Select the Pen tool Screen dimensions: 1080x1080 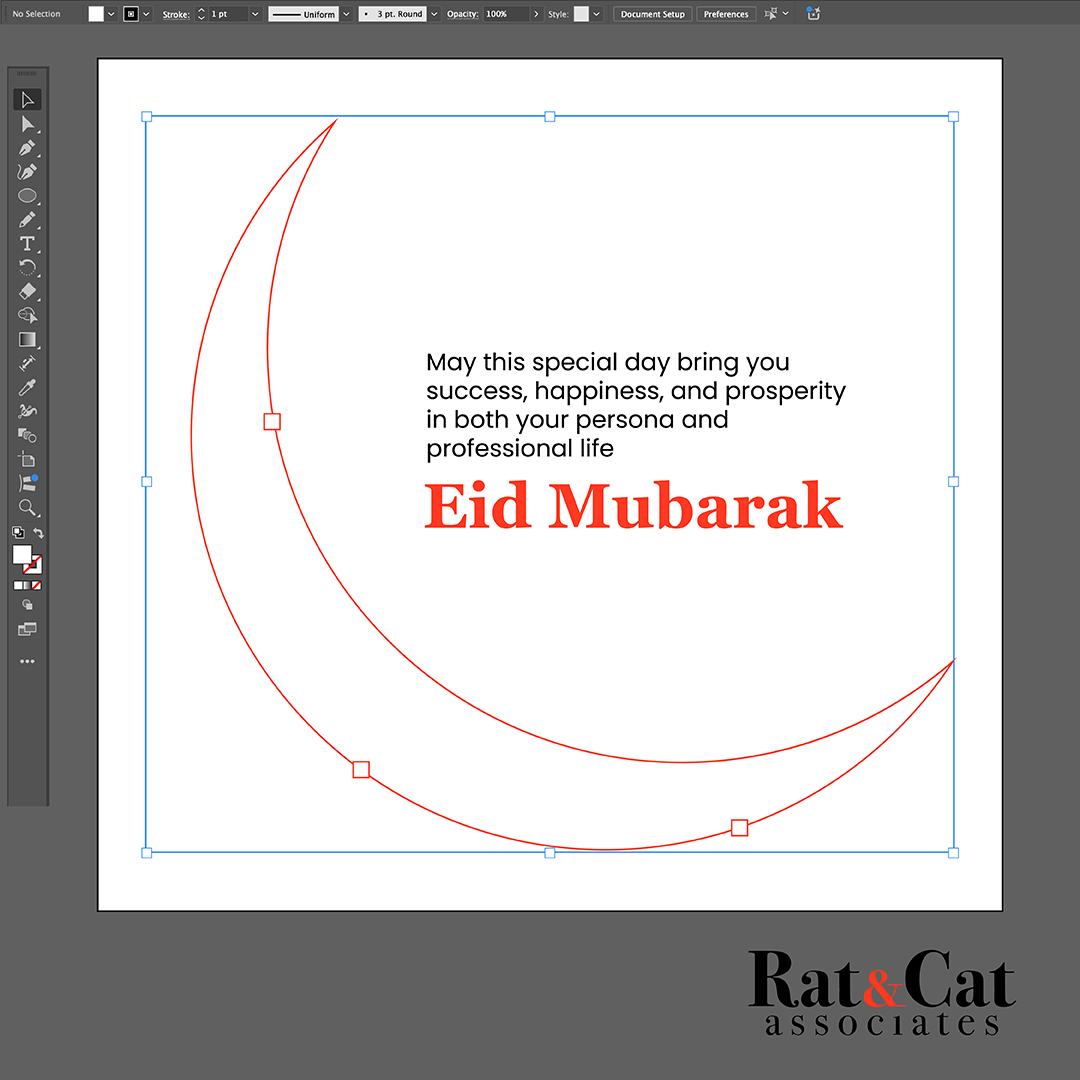27,148
